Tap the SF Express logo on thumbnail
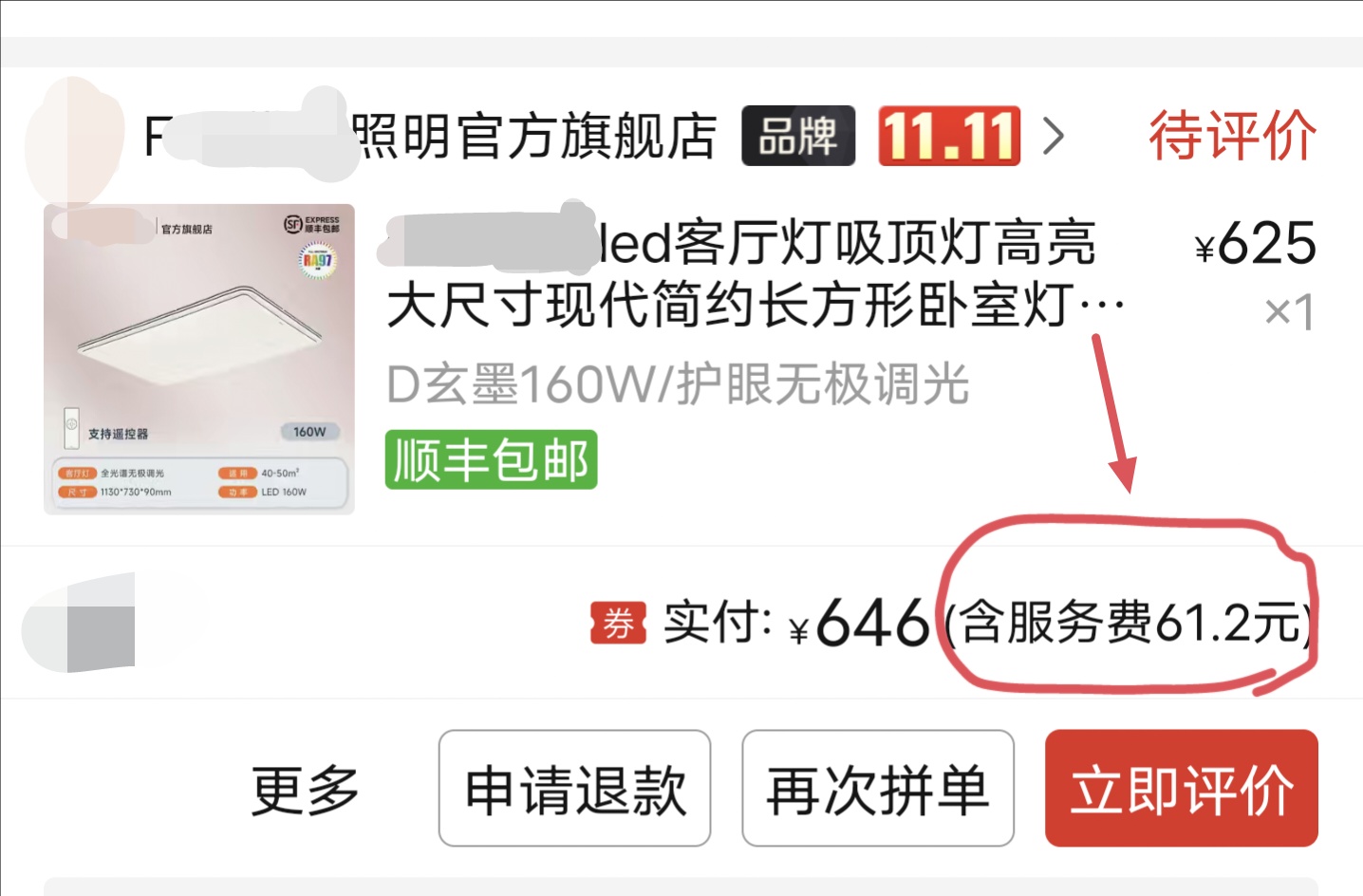1363x896 pixels. (x=312, y=224)
